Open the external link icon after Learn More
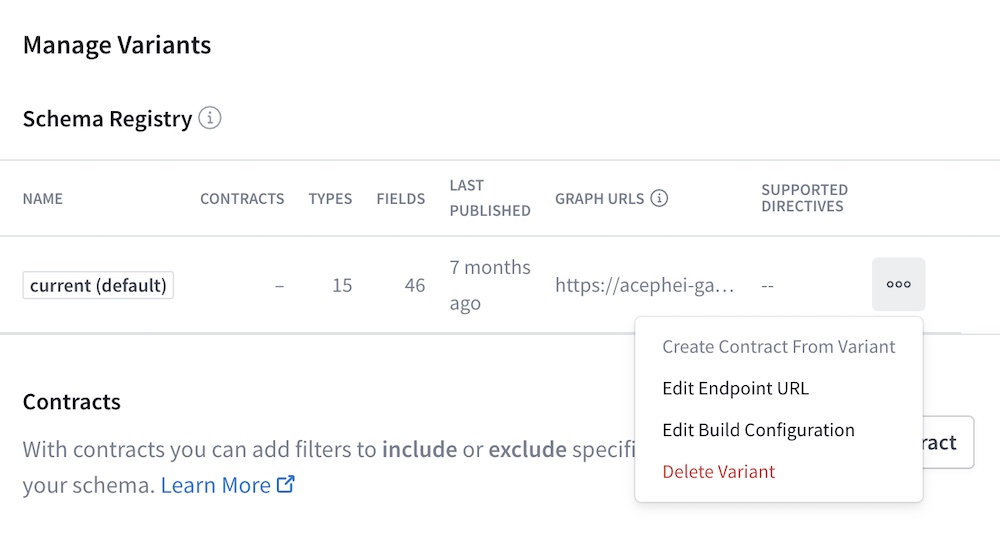This screenshot has height=539, width=1000. (286, 484)
